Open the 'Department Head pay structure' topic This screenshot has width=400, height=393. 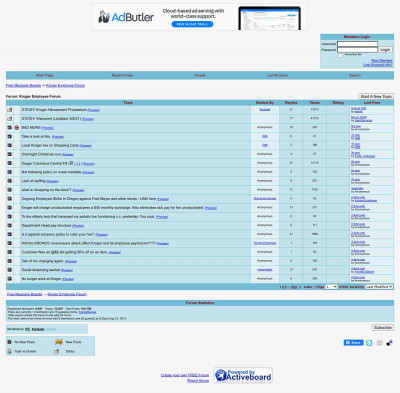[46, 225]
